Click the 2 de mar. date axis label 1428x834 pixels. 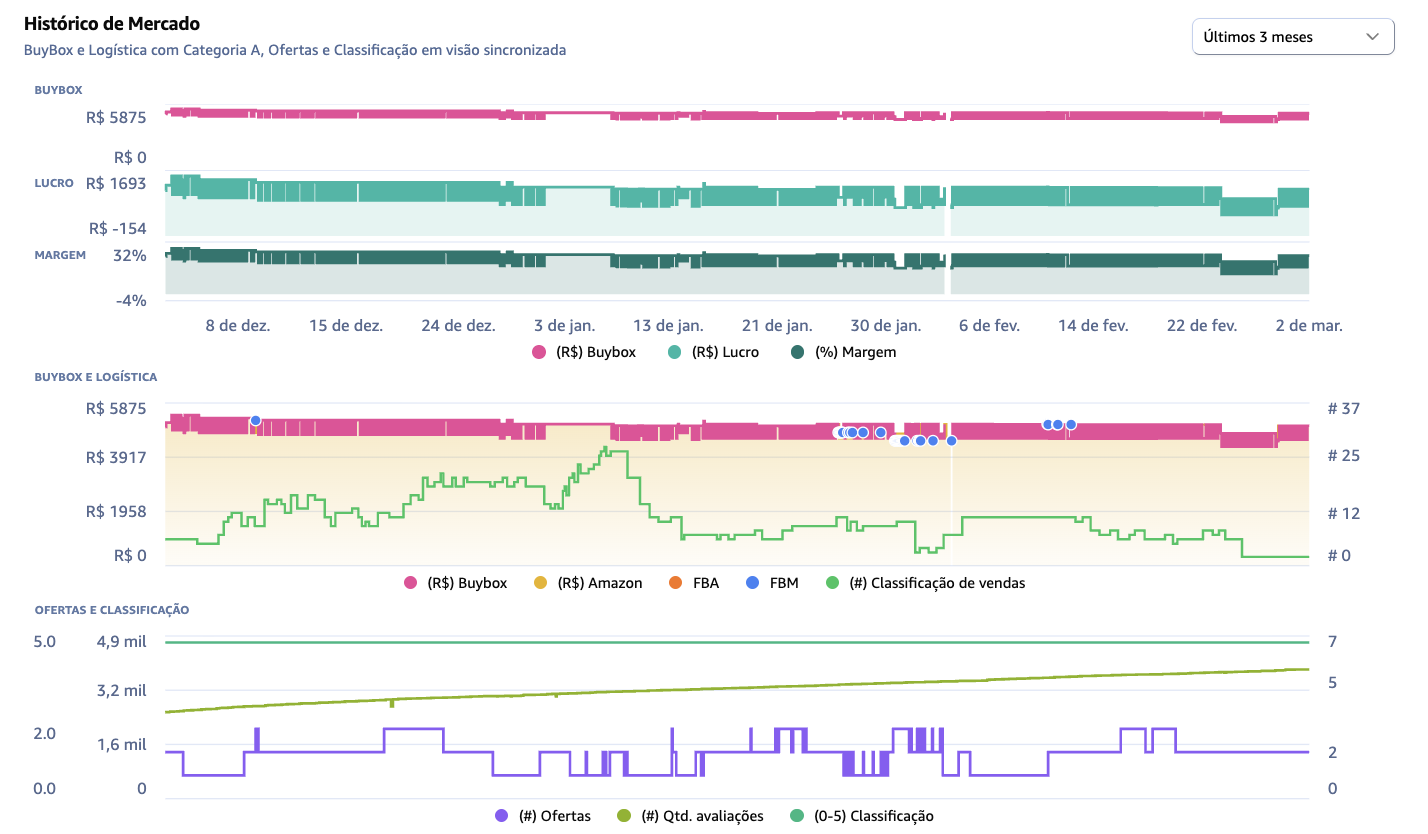pos(1307,326)
